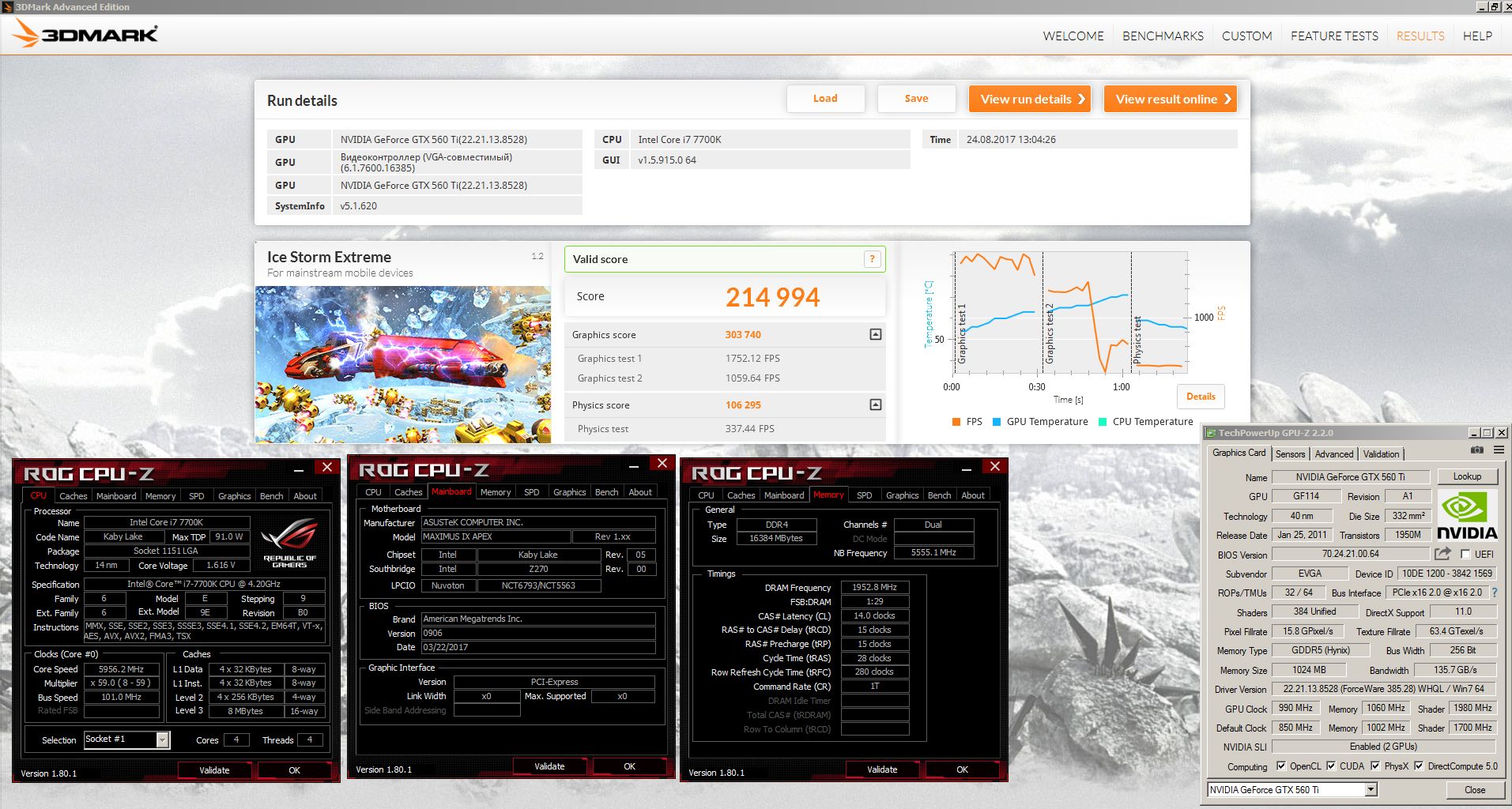This screenshot has height=809, width=1512.
Task: Open GPU-Z graphics card selector dropdown
Action: coord(1371,789)
